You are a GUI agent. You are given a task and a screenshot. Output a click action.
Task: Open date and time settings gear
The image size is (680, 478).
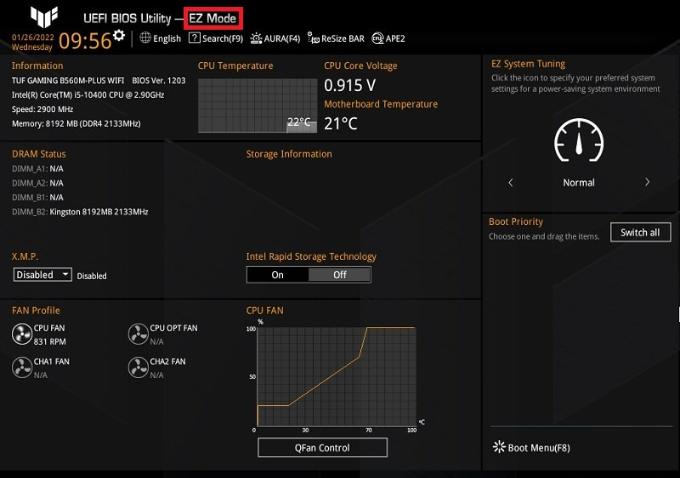point(119,35)
